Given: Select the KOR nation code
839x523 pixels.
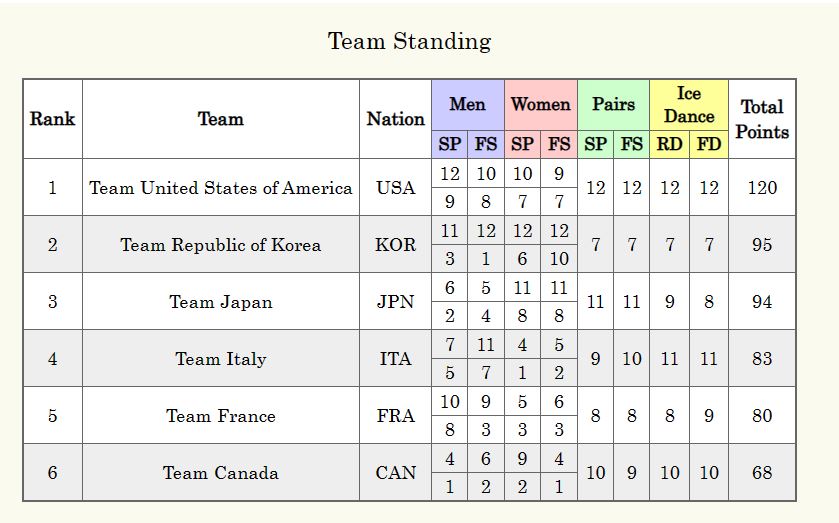Looking at the screenshot, I should click(x=395, y=245).
